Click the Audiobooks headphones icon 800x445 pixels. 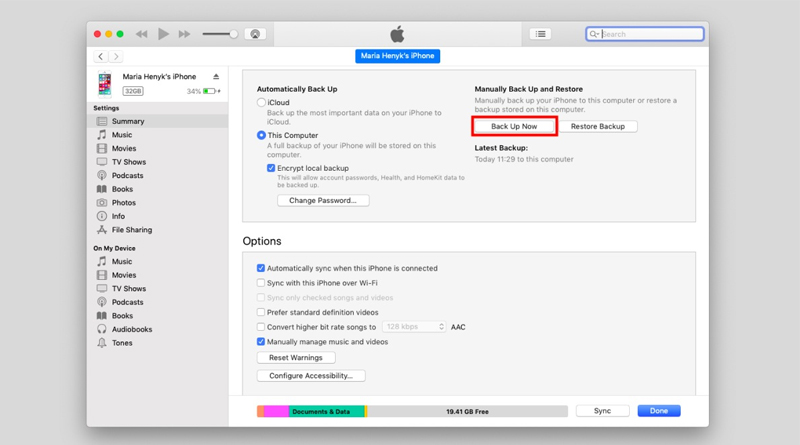tap(102, 329)
